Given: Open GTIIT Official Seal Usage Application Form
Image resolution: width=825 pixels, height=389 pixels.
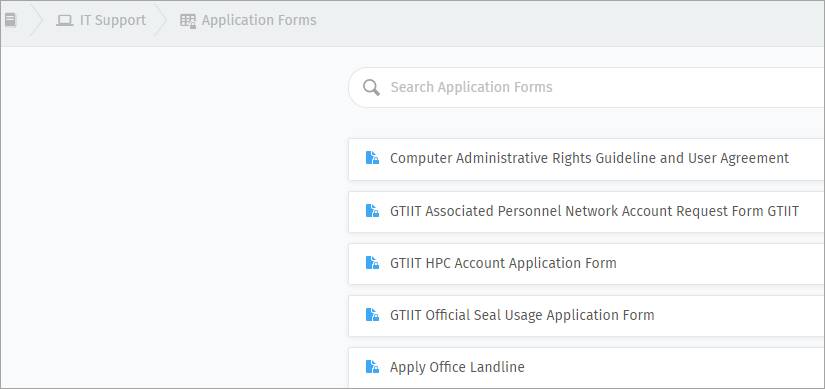Looking at the screenshot, I should tap(522, 315).
